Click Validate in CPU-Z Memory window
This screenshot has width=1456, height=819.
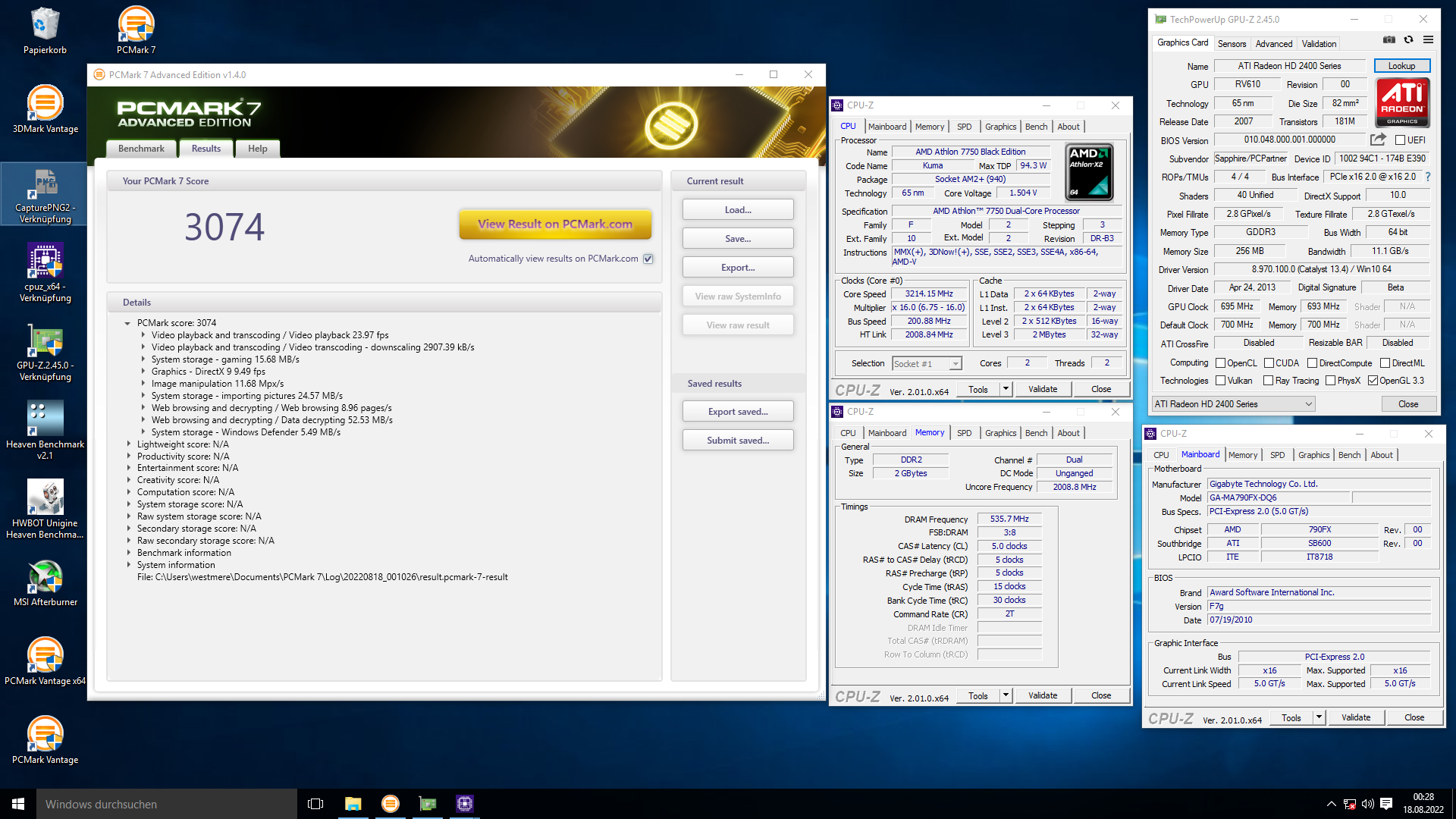point(1043,695)
